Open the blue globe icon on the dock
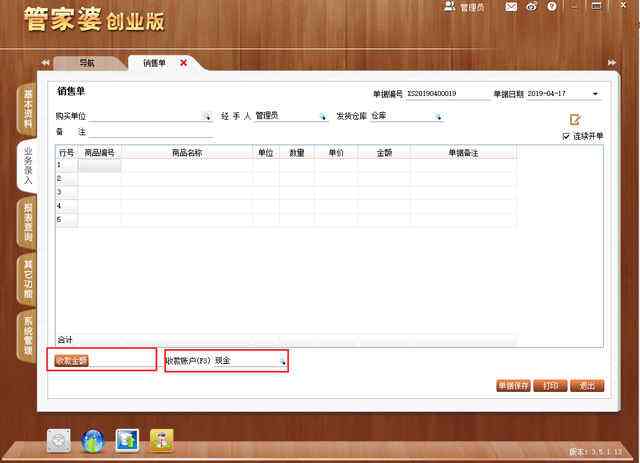 (x=93, y=441)
